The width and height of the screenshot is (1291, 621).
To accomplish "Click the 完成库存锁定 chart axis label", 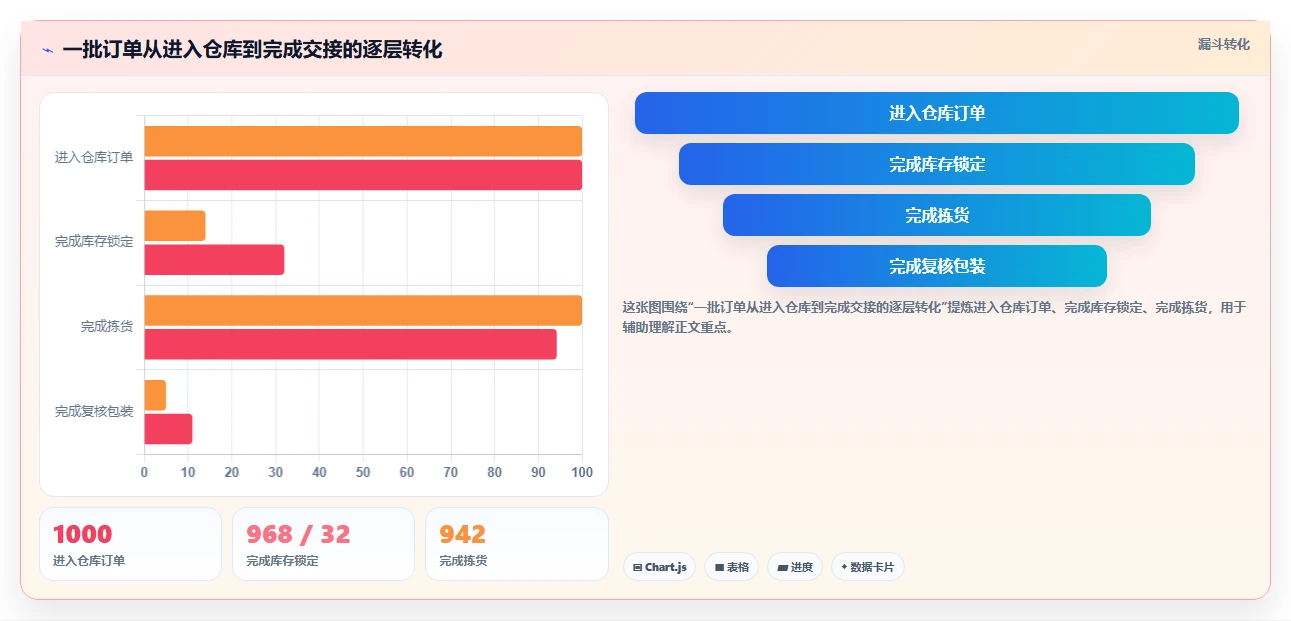I will [94, 242].
